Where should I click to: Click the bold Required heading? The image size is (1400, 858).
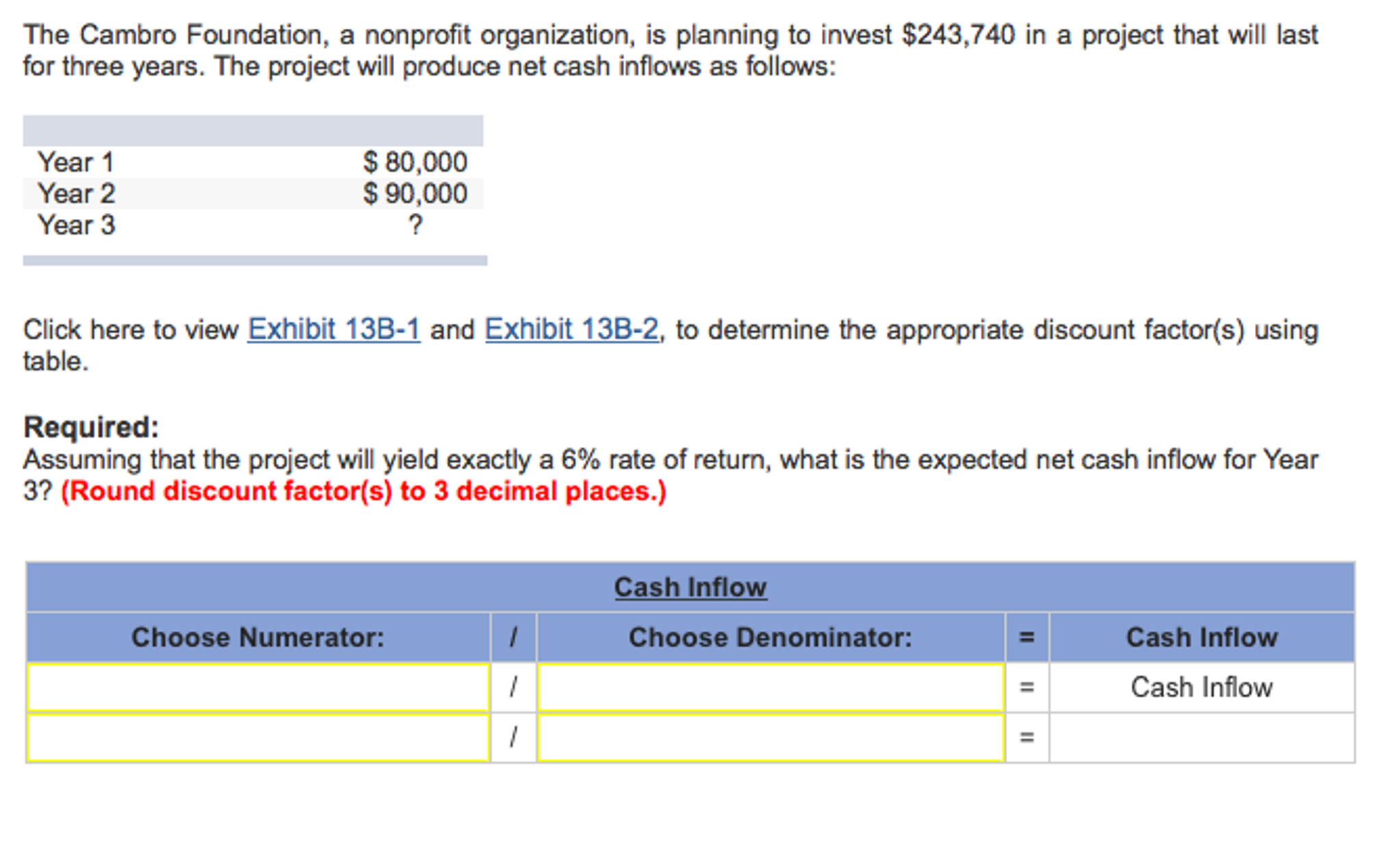91,427
